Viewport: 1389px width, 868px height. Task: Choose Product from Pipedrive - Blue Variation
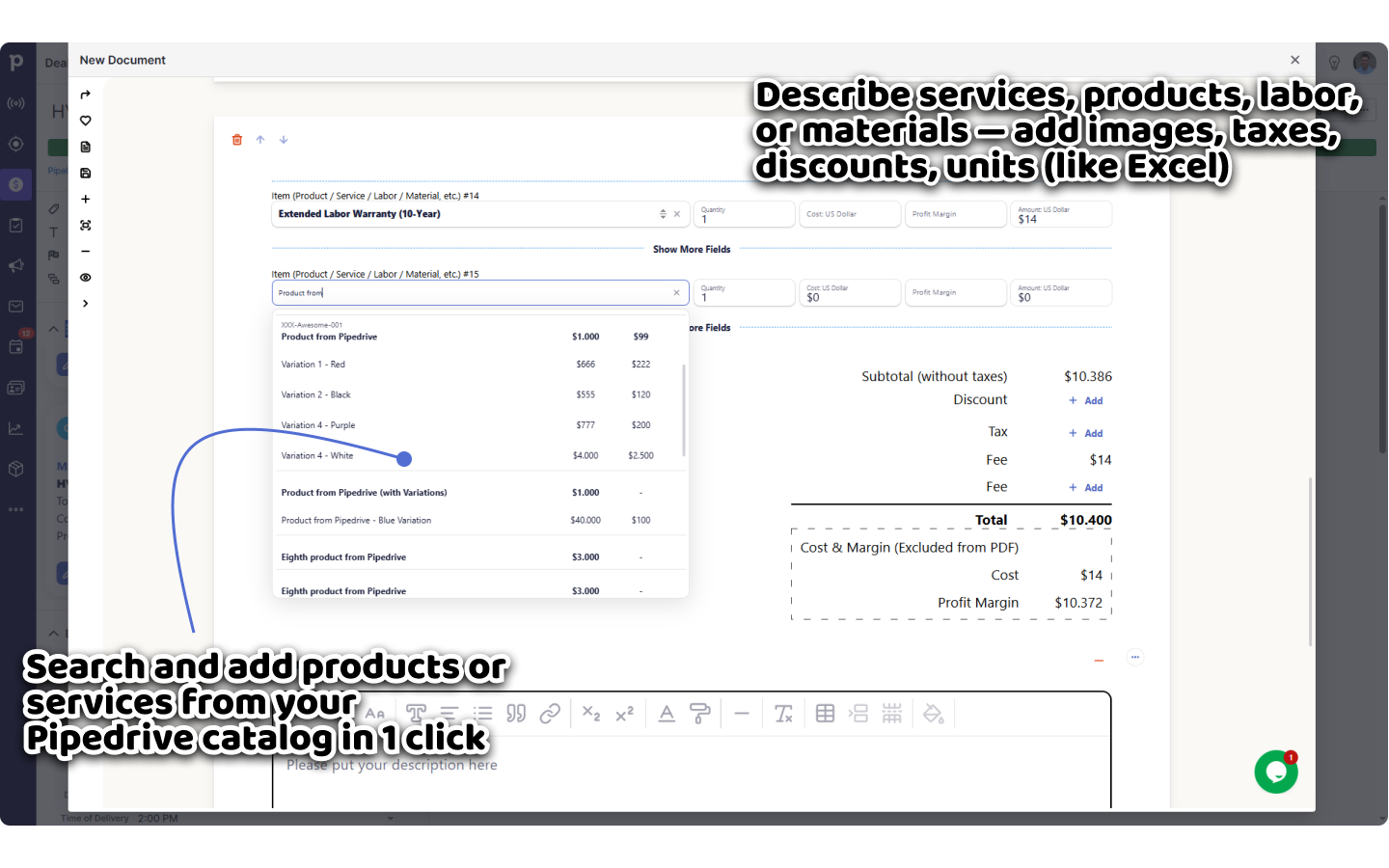[x=356, y=521]
